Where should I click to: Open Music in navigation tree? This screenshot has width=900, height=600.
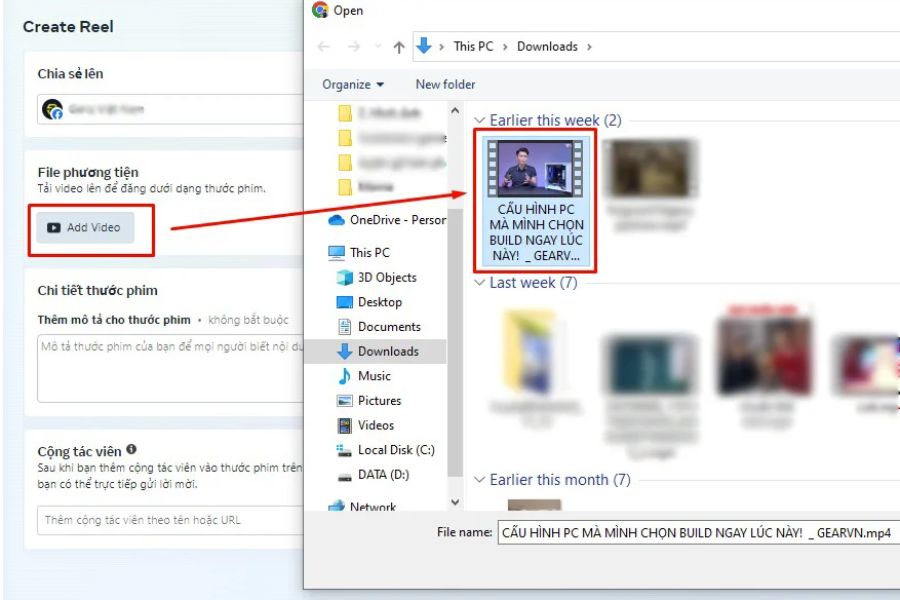tap(364, 376)
